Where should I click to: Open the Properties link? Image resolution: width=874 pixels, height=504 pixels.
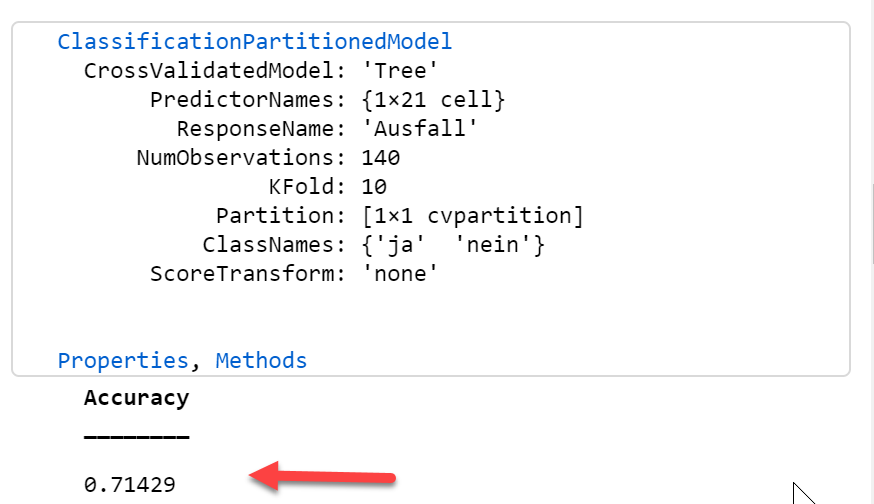(123, 361)
